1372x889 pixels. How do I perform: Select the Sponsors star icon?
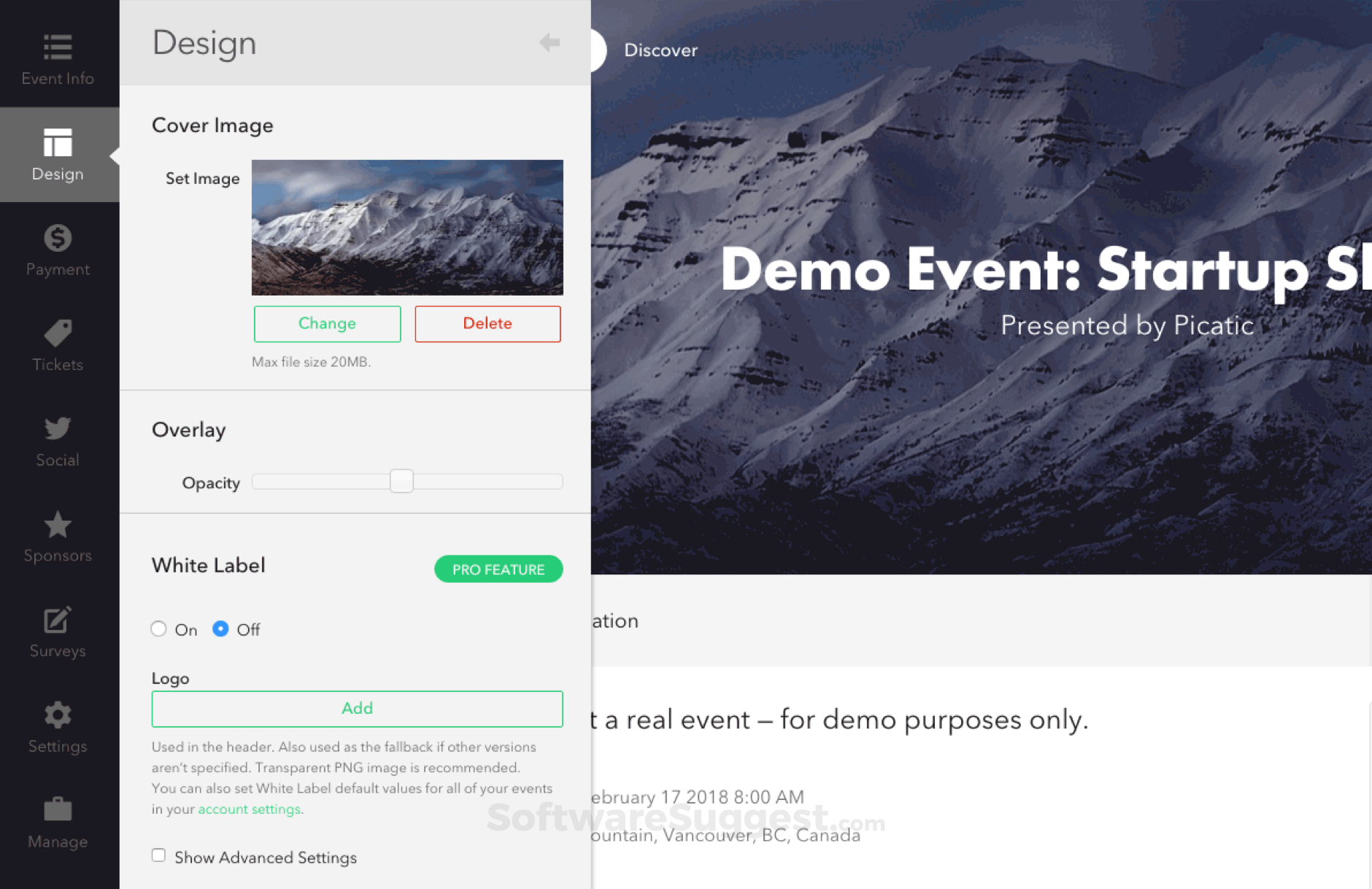click(x=58, y=534)
